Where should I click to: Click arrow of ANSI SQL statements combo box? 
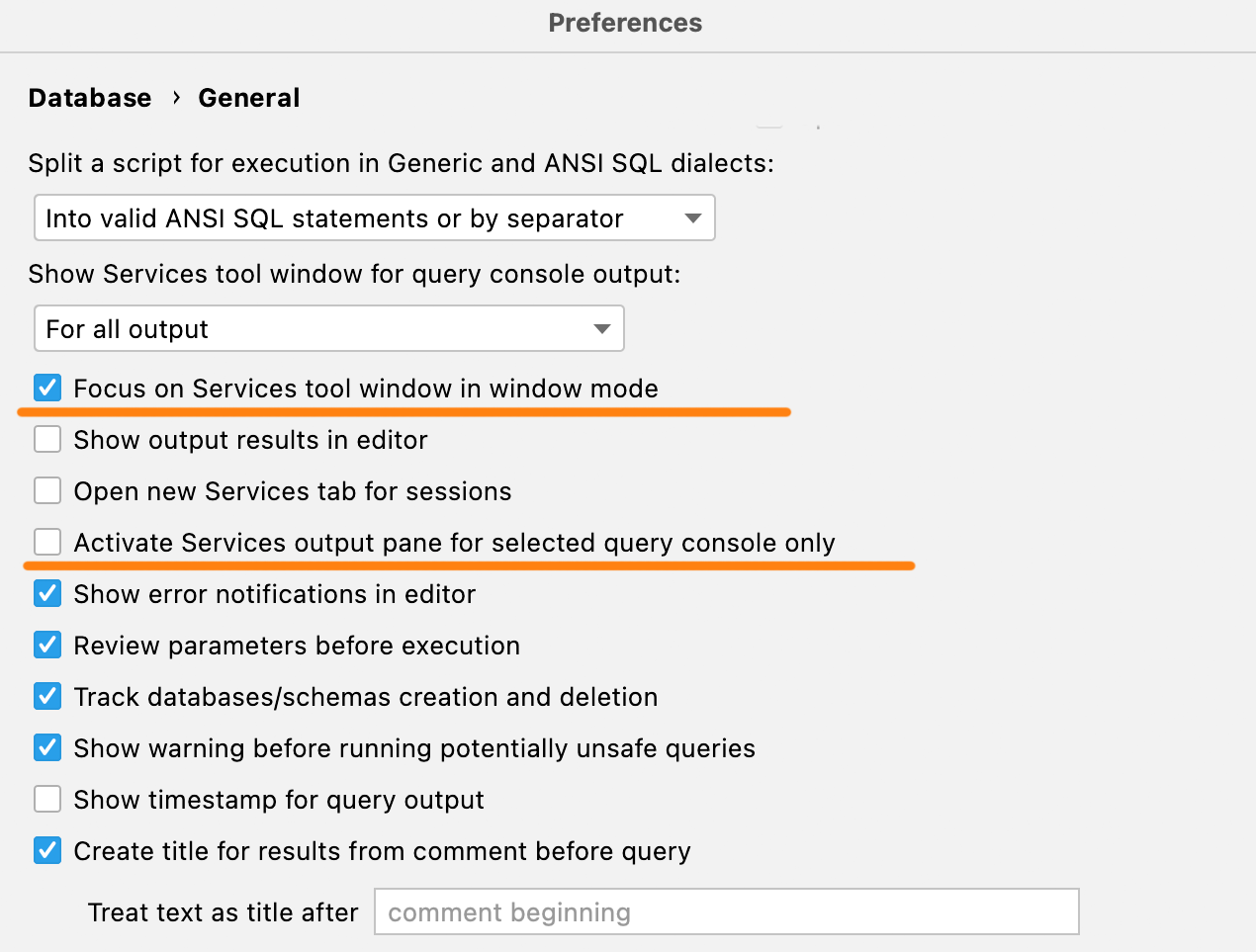693,218
